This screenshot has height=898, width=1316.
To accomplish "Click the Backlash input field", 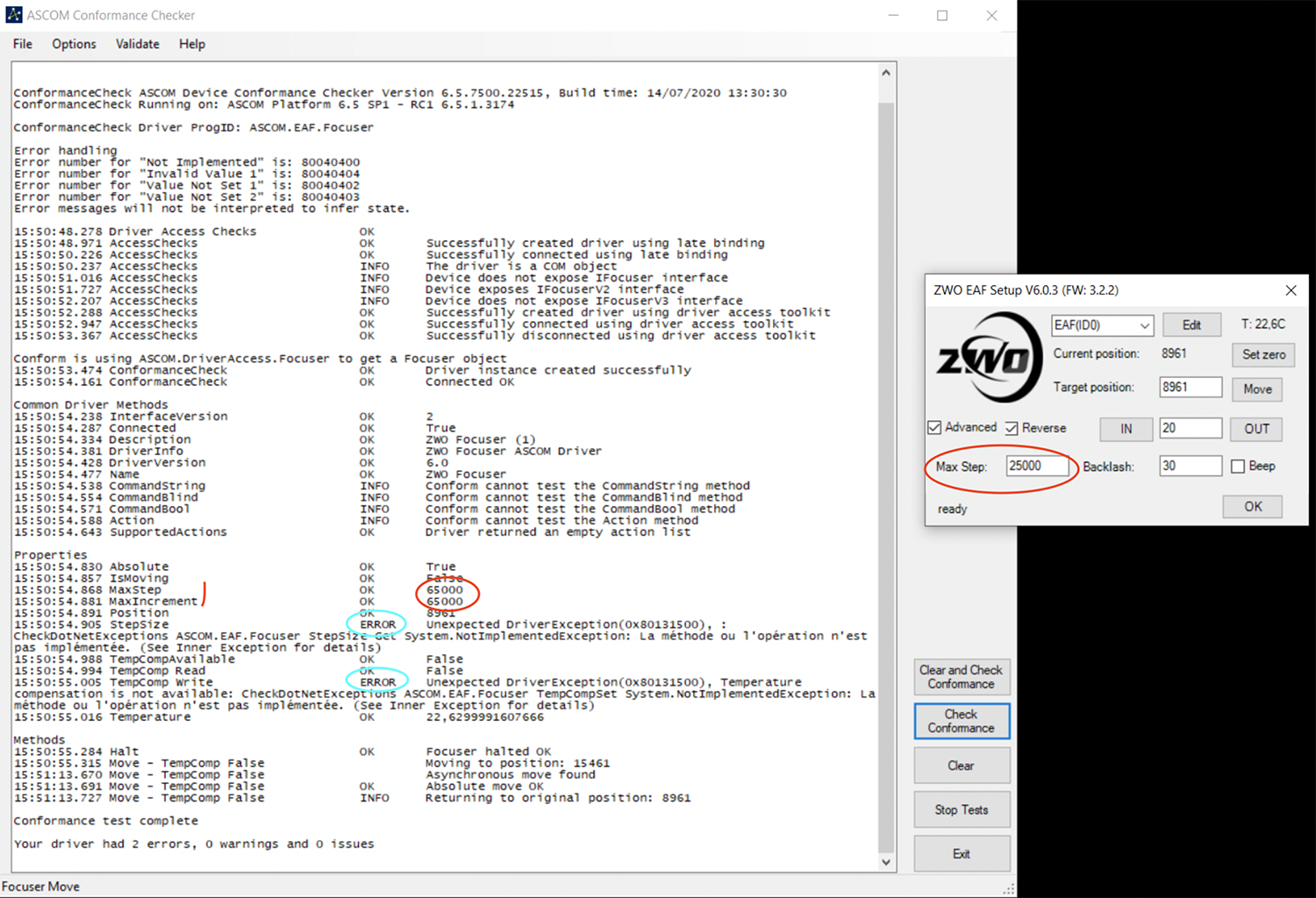I will [x=1191, y=466].
